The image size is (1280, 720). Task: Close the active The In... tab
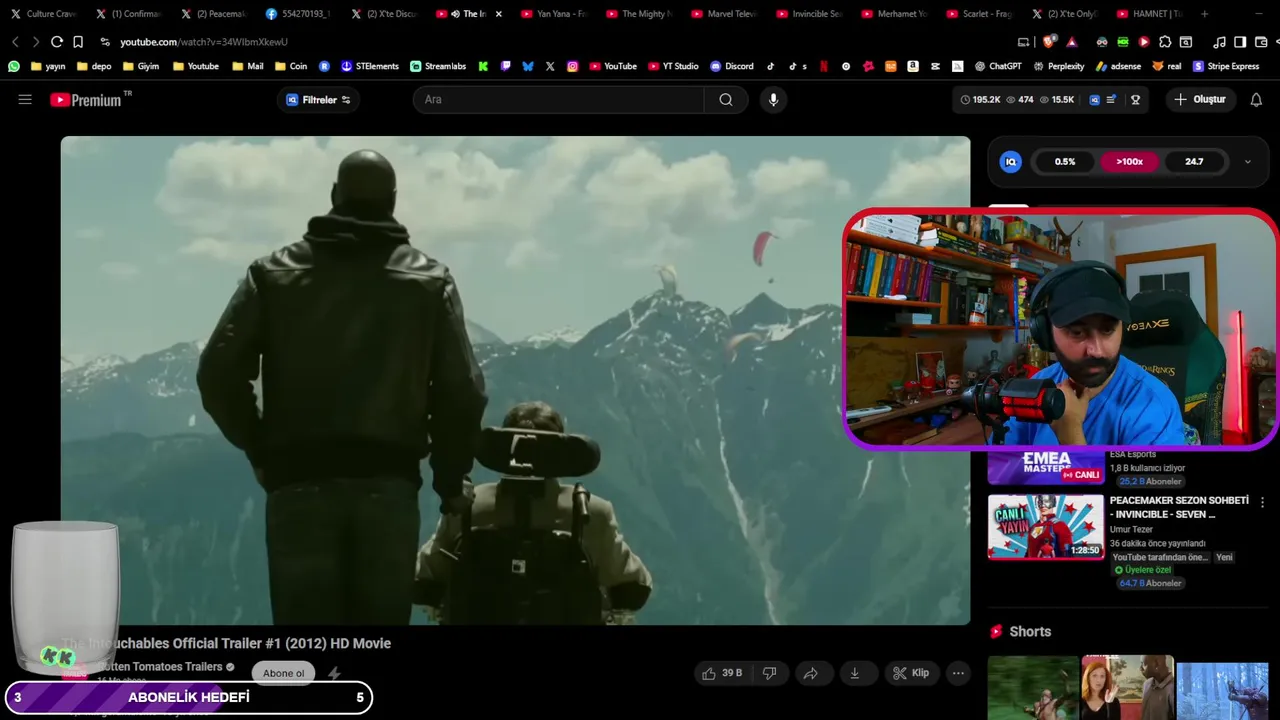(499, 14)
